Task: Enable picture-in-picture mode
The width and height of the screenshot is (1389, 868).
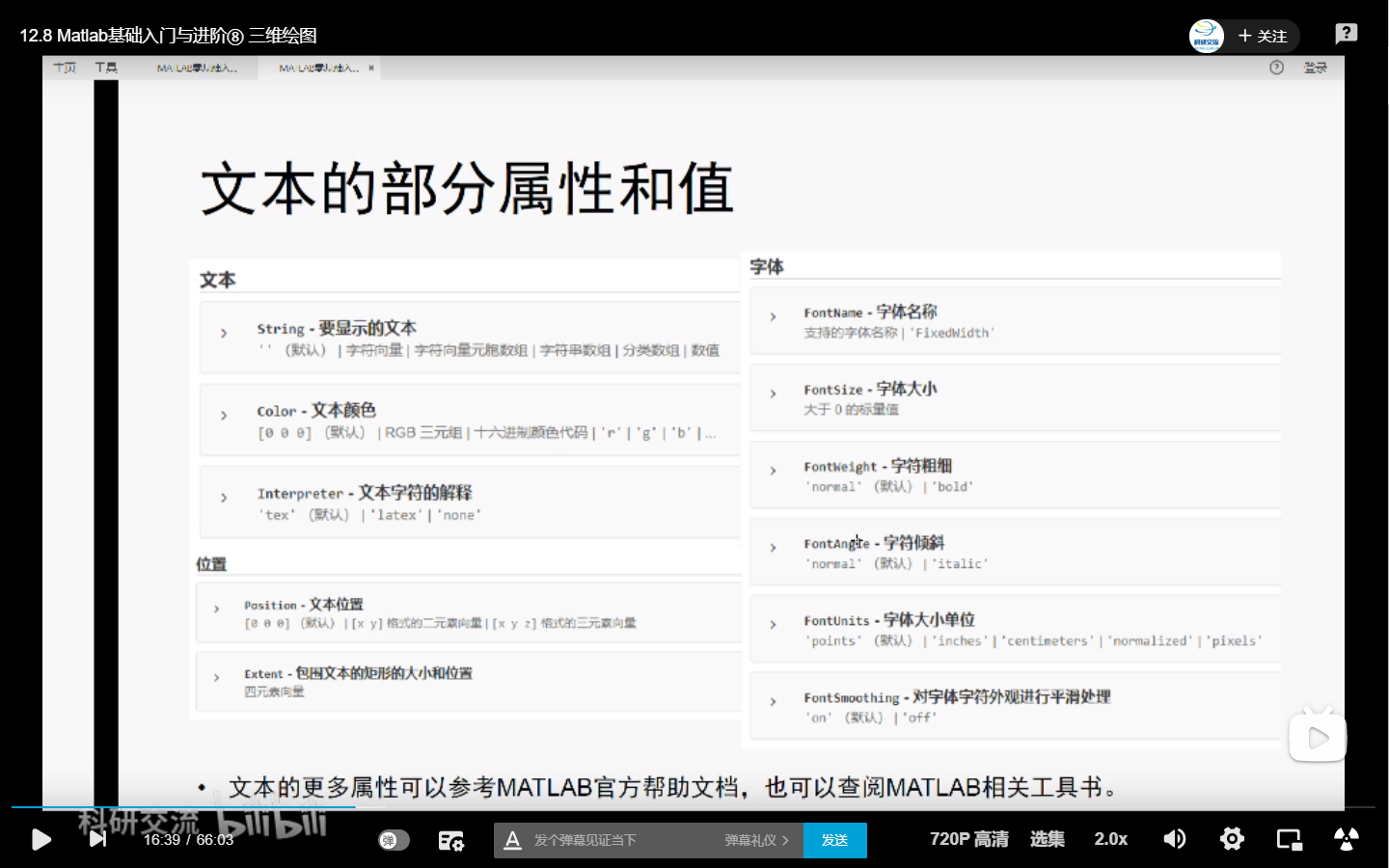Action: (1289, 839)
